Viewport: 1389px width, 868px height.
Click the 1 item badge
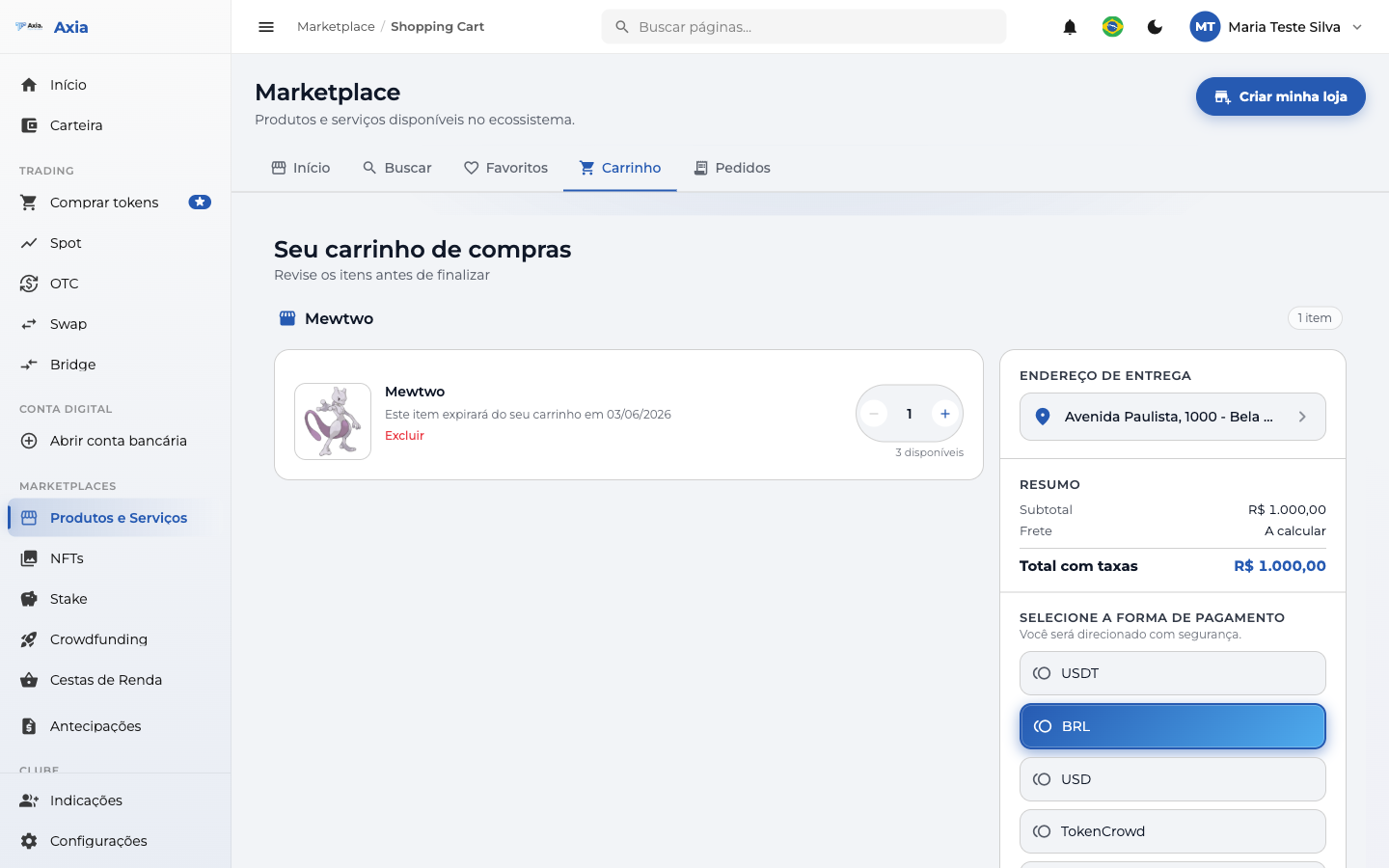pyautogui.click(x=1315, y=318)
